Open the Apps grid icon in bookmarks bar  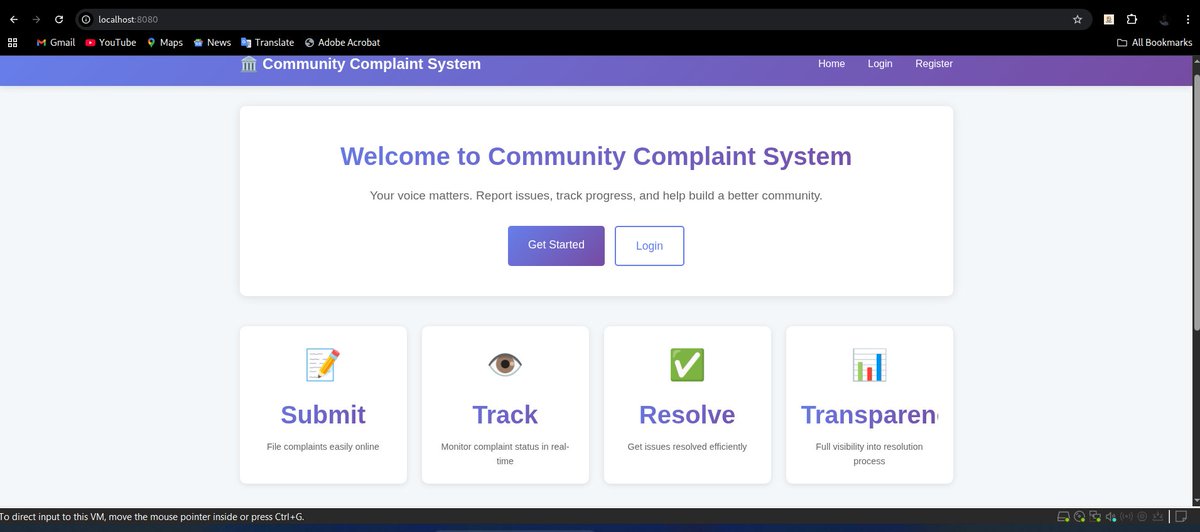pyautogui.click(x=13, y=42)
